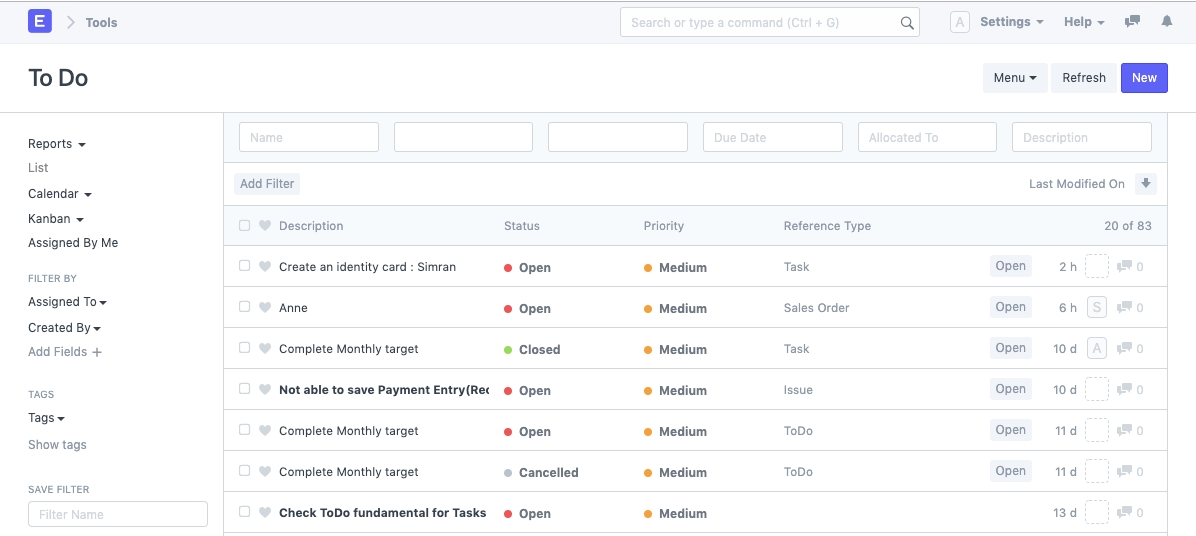
Task: Click the 'A' user avatar in navbar
Action: (959, 22)
